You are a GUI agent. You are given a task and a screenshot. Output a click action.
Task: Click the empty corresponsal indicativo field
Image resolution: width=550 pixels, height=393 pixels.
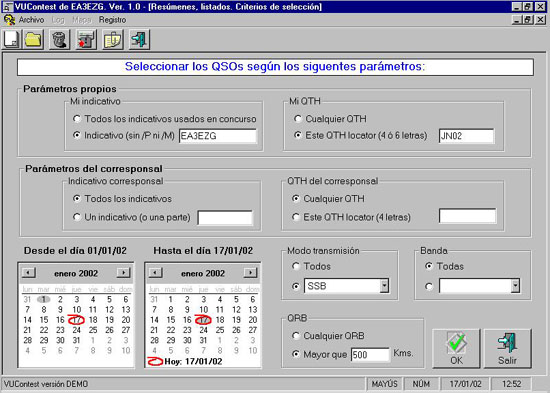coord(225,218)
